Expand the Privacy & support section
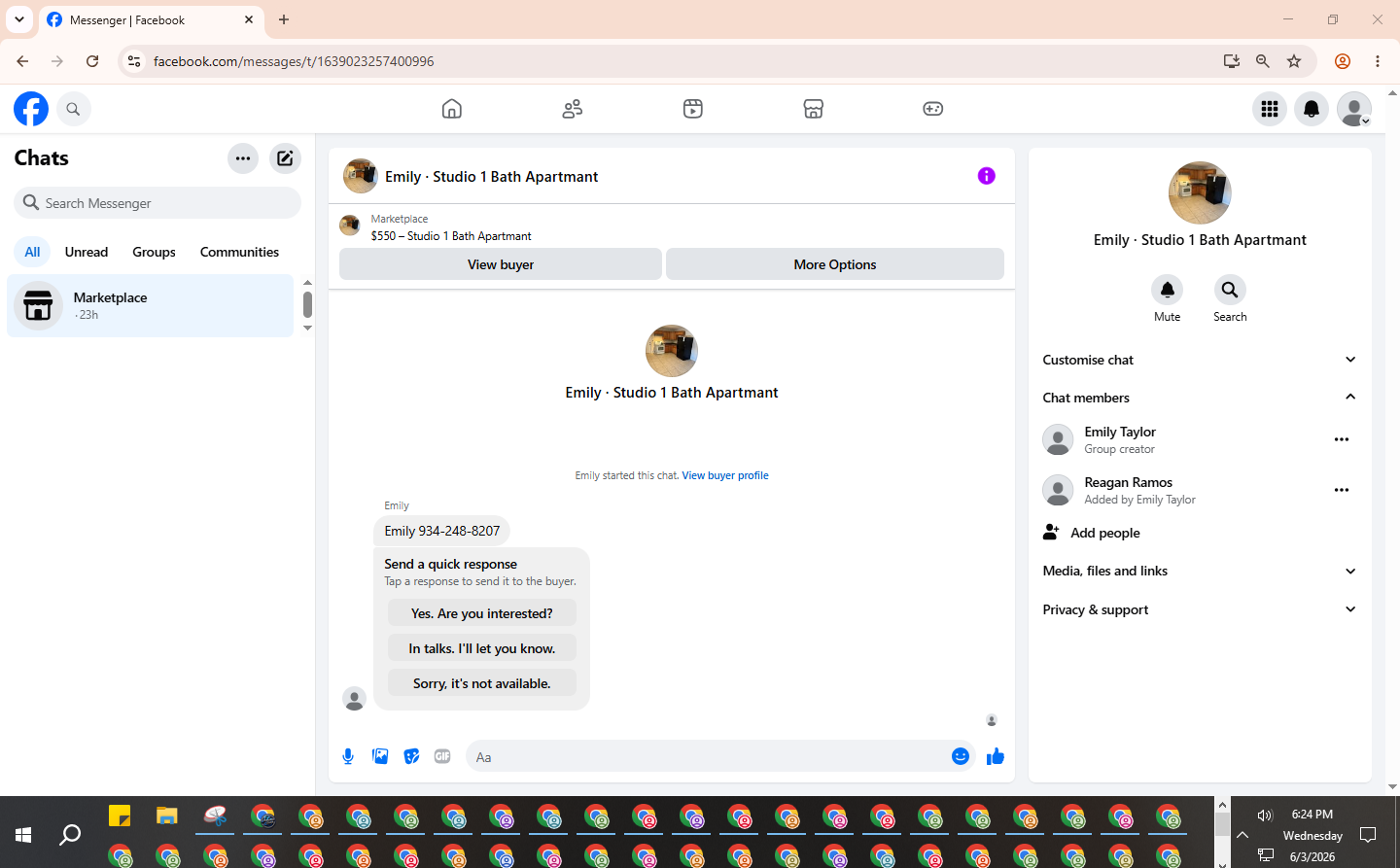The image size is (1400, 868). pos(1200,609)
